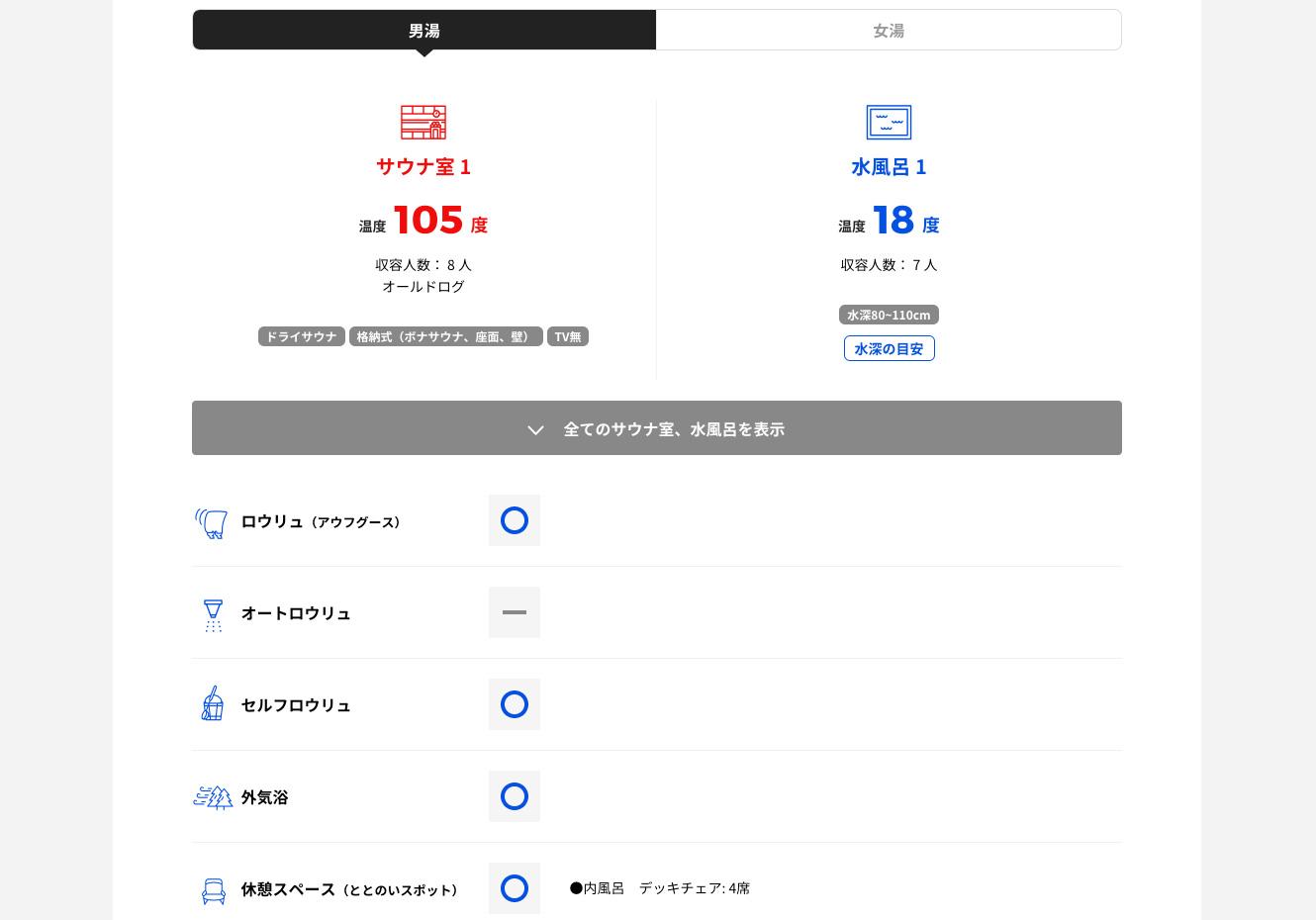Click the blue cold bath icon

(889, 123)
